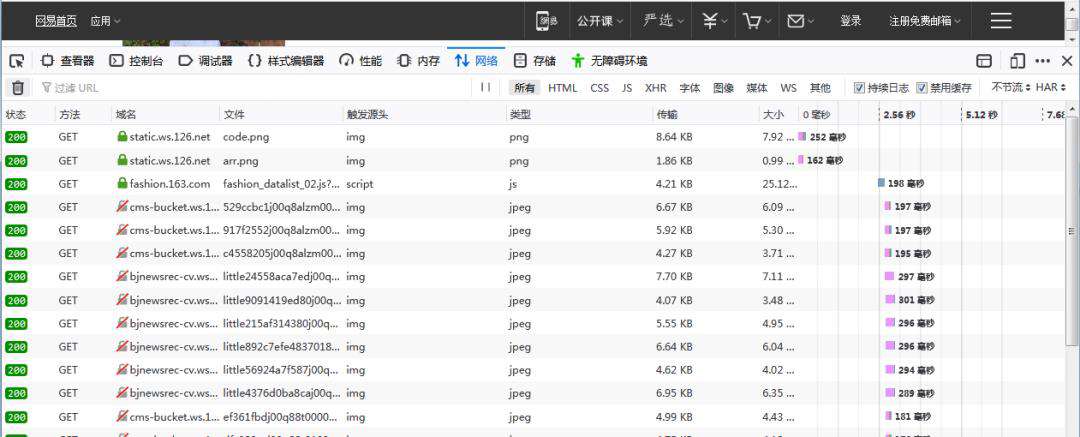Filter requests by HTML
Image resolution: width=1080 pixels, height=437 pixels.
(563, 88)
